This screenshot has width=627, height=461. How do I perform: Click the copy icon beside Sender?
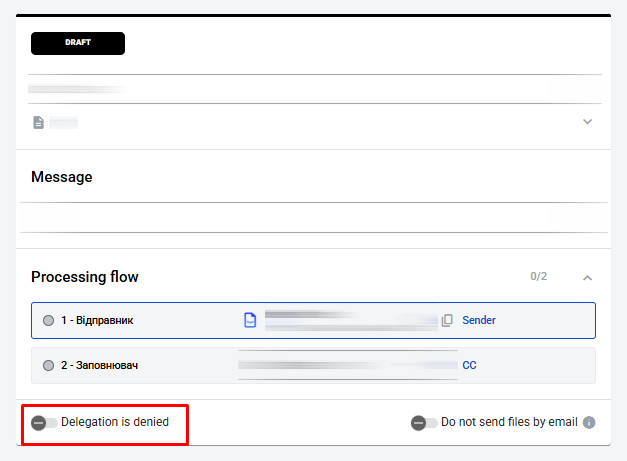coord(447,320)
